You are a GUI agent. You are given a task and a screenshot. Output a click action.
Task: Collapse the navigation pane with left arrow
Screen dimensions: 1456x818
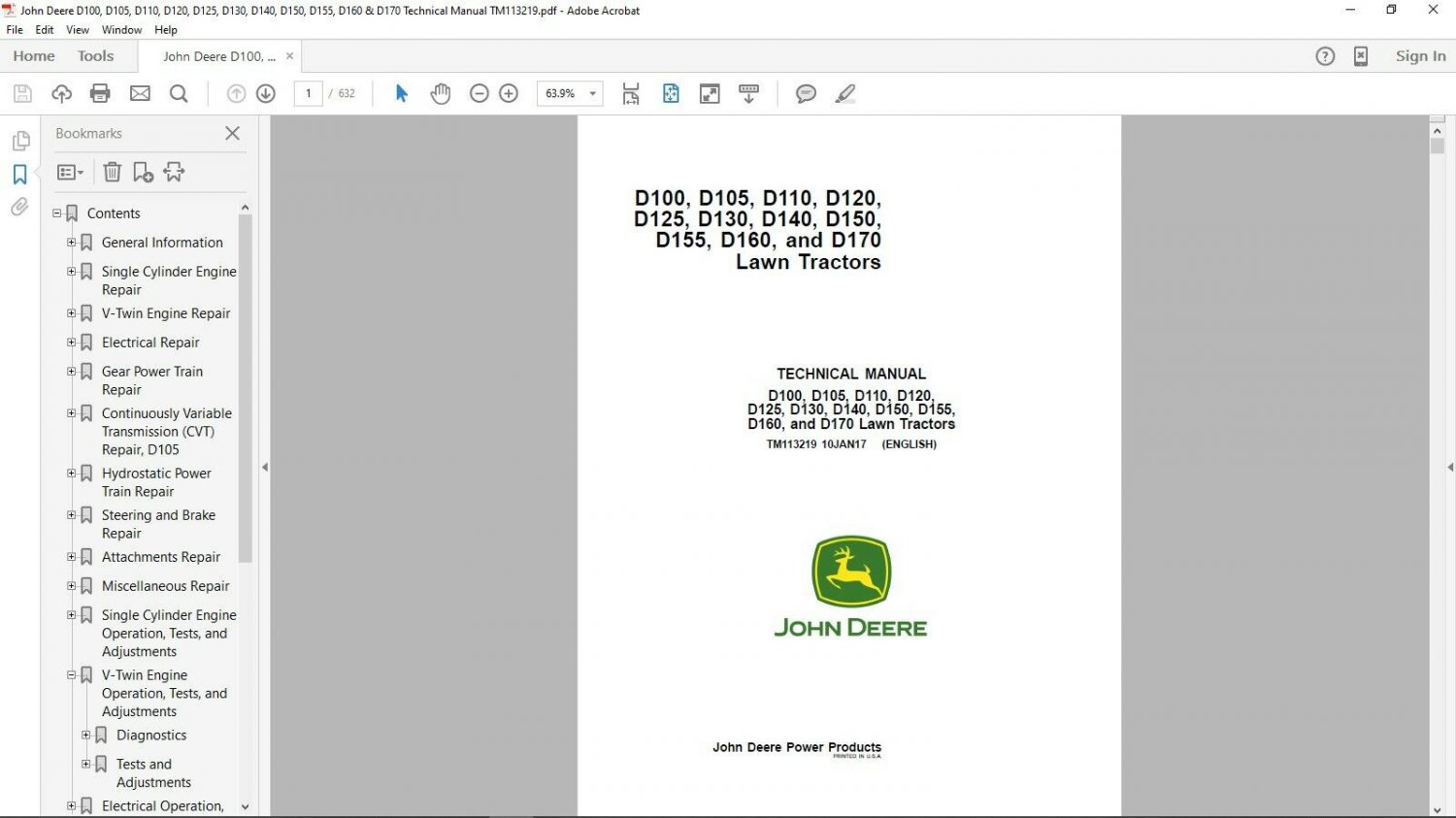pyautogui.click(x=265, y=467)
